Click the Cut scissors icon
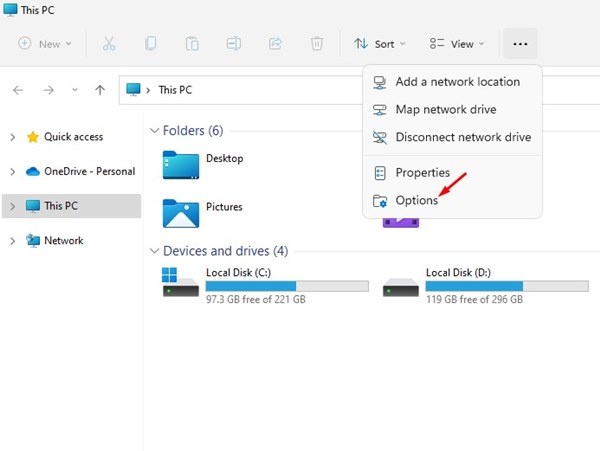This screenshot has width=600, height=451. click(109, 44)
